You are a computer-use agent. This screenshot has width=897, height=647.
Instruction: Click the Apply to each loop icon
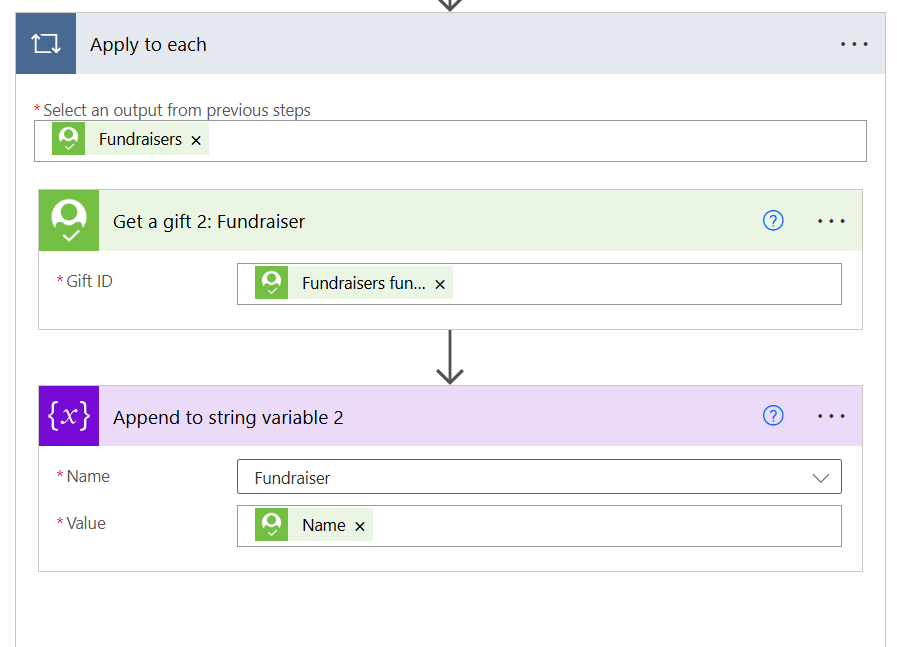tap(46, 43)
